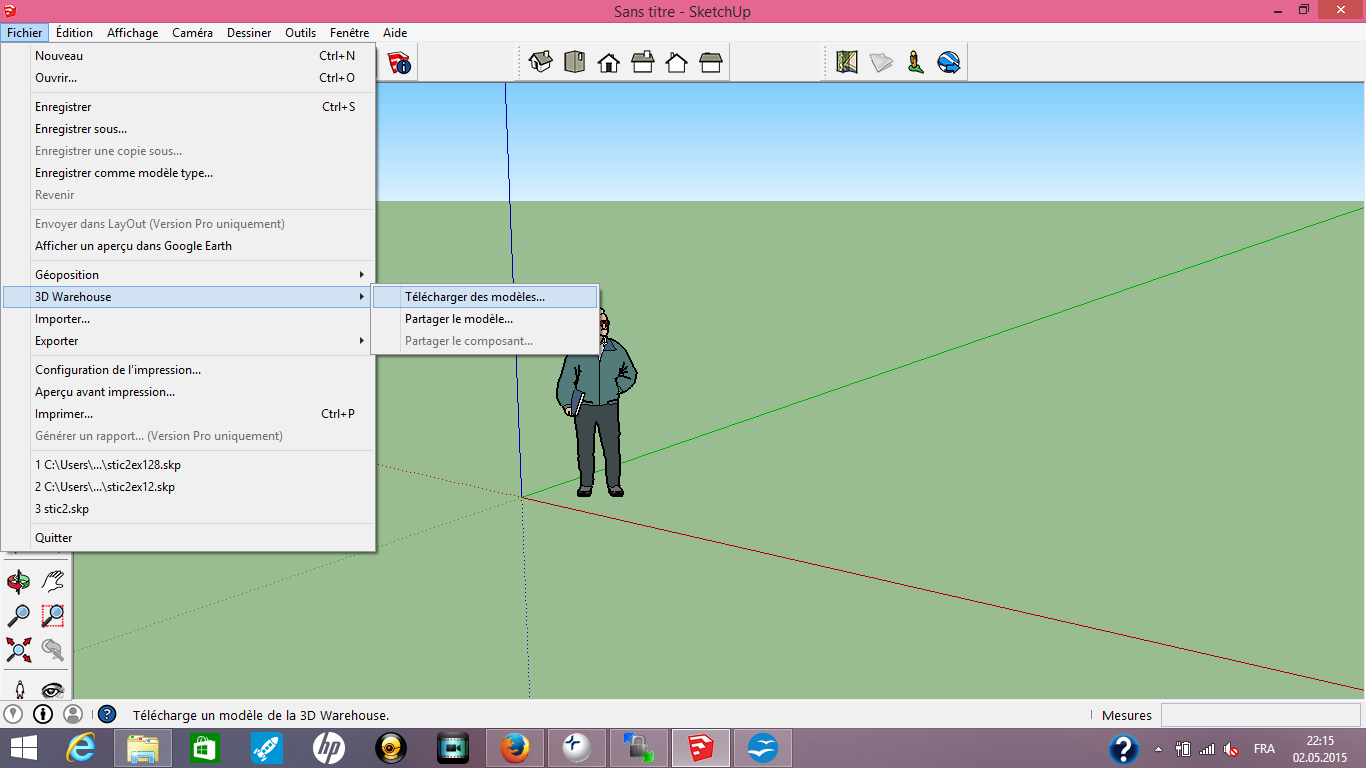Choose Enregistrer from the menu

tap(189, 107)
